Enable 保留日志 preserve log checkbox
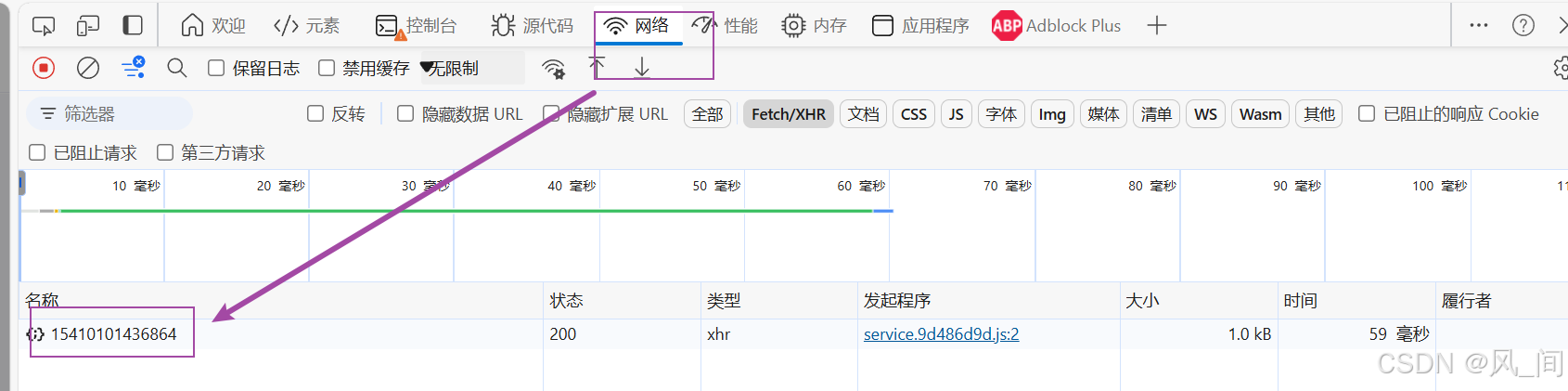1568x391 pixels. 216,68
